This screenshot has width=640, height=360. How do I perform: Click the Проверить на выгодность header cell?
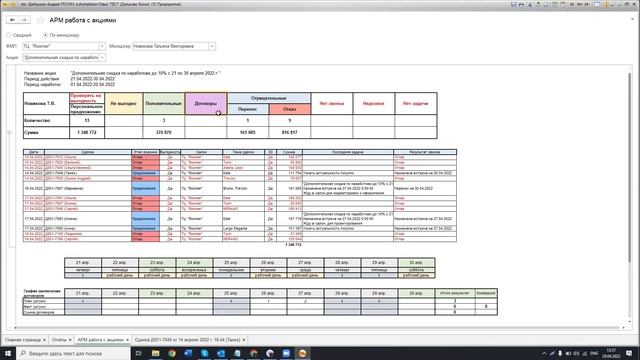(x=87, y=98)
